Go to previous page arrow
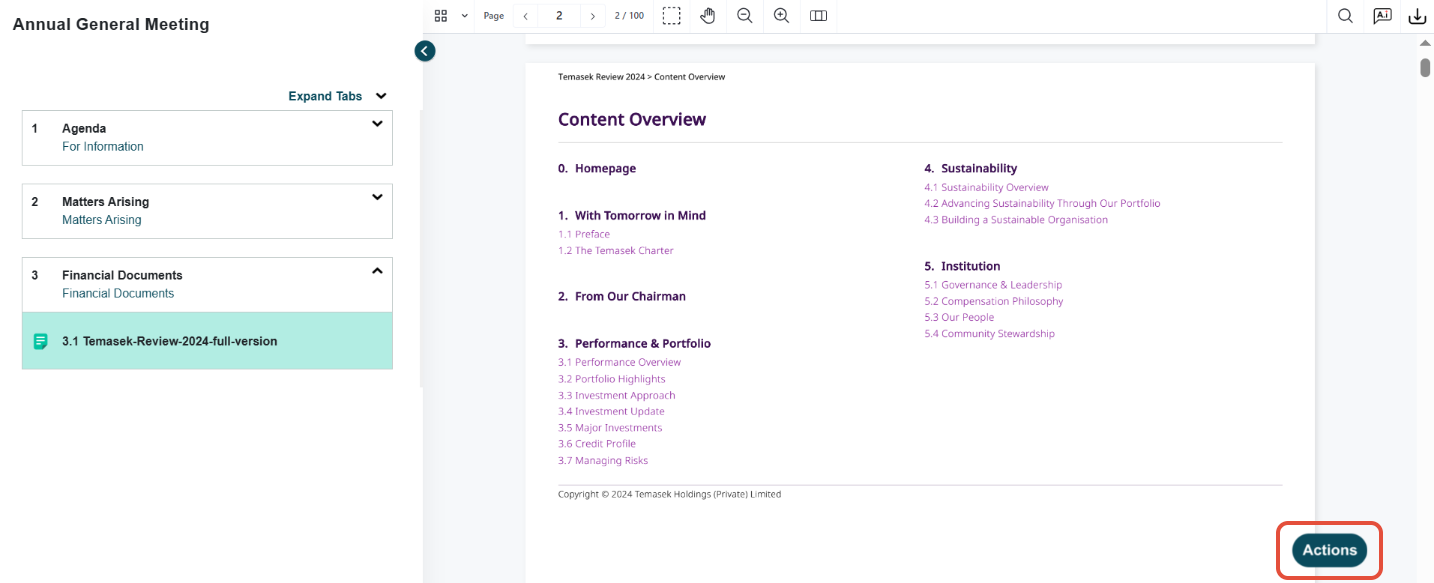The height and width of the screenshot is (583, 1434). [x=526, y=16]
